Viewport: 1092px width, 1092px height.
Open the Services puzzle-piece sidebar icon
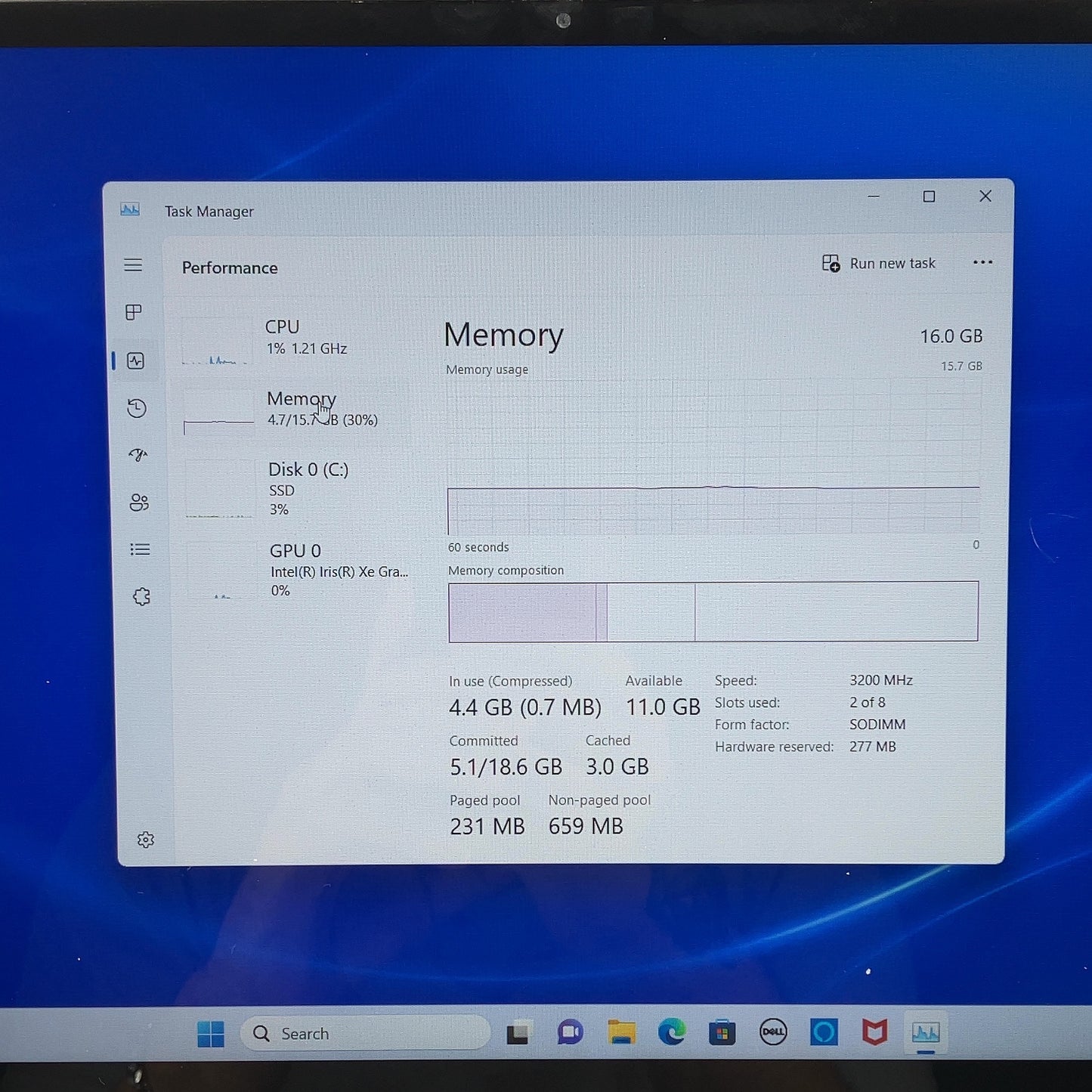(x=141, y=597)
